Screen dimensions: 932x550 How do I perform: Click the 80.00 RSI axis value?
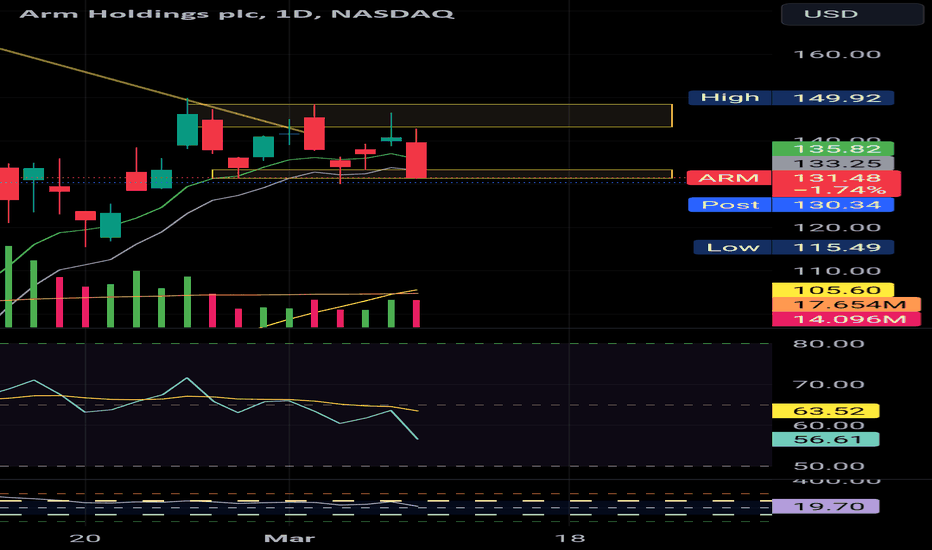tap(829, 344)
